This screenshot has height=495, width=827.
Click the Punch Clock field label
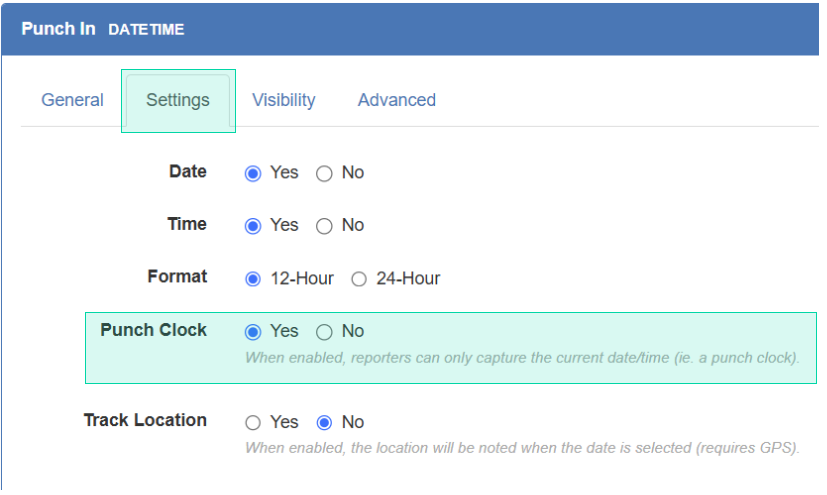point(153,330)
